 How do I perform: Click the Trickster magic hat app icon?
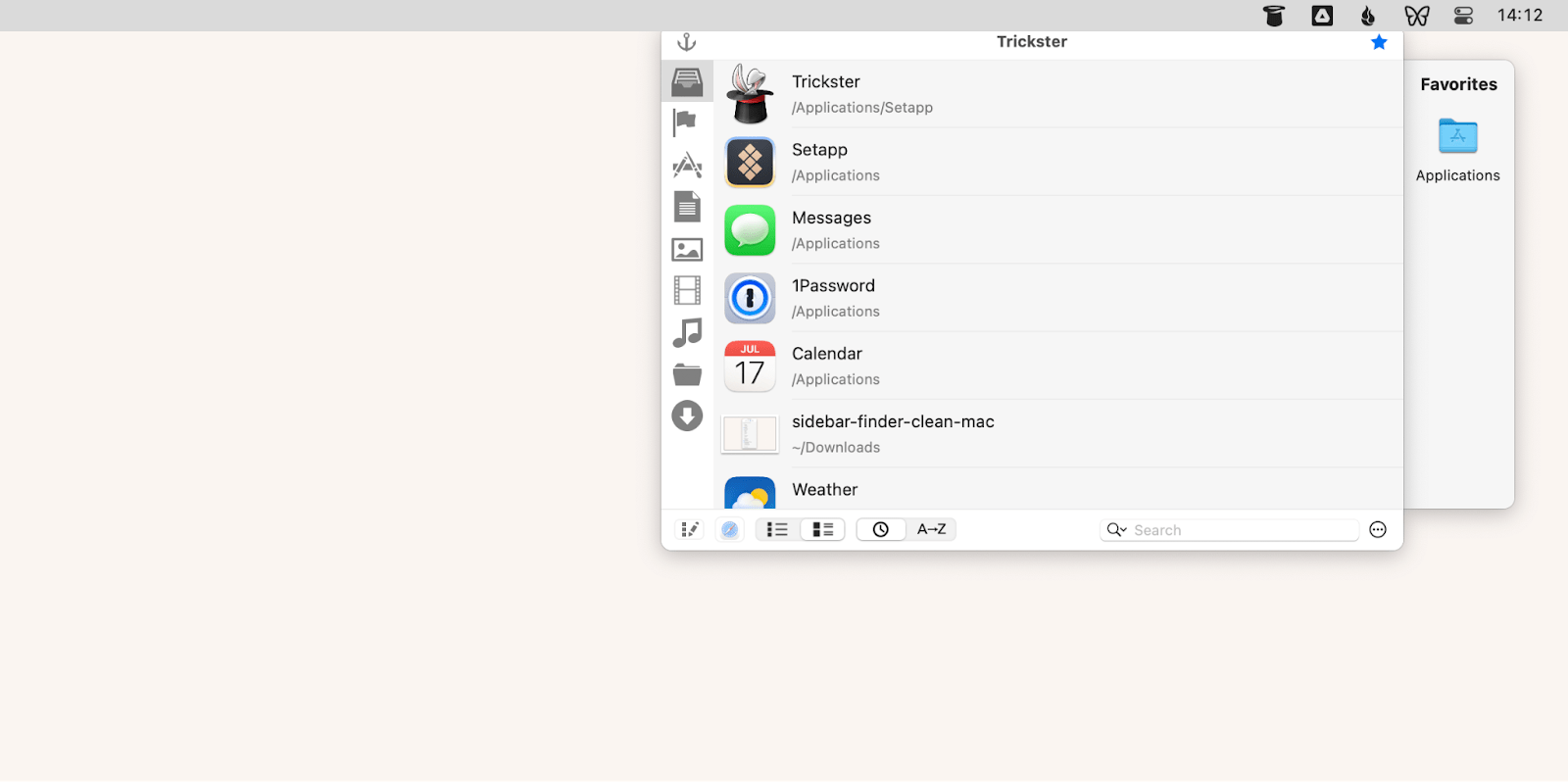[750, 94]
